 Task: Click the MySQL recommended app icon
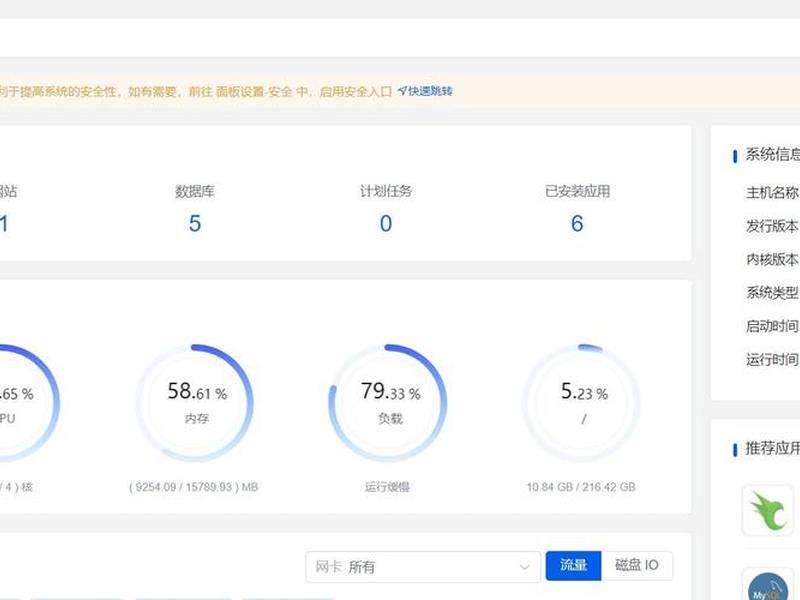click(x=768, y=586)
